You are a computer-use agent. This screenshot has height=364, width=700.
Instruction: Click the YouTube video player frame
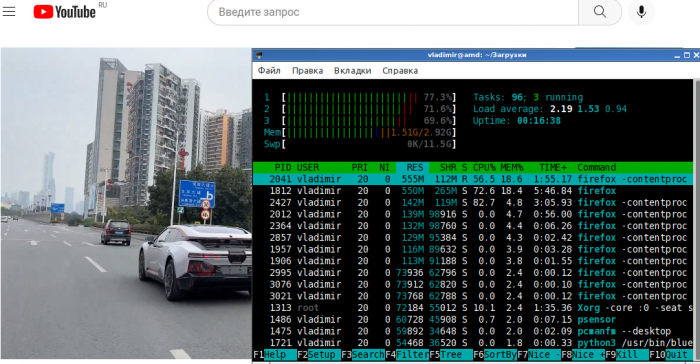(x=126, y=203)
